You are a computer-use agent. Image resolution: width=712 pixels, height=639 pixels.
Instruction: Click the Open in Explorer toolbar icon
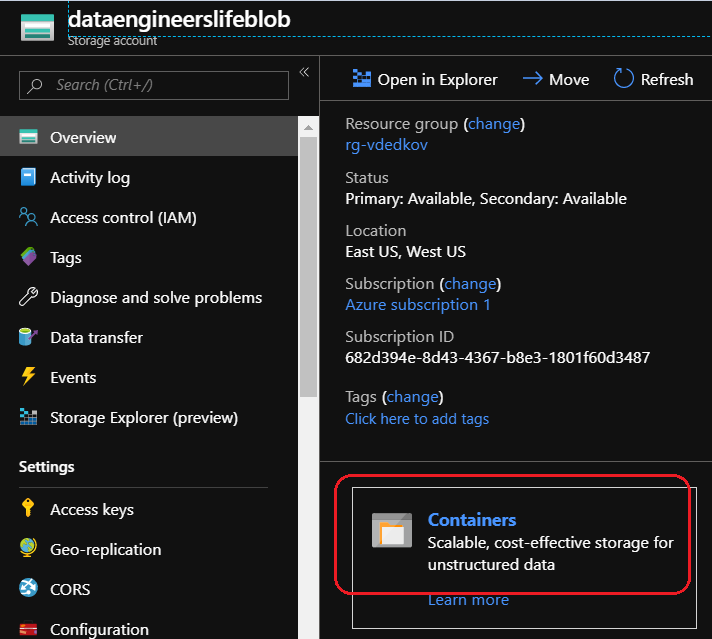tap(362, 79)
